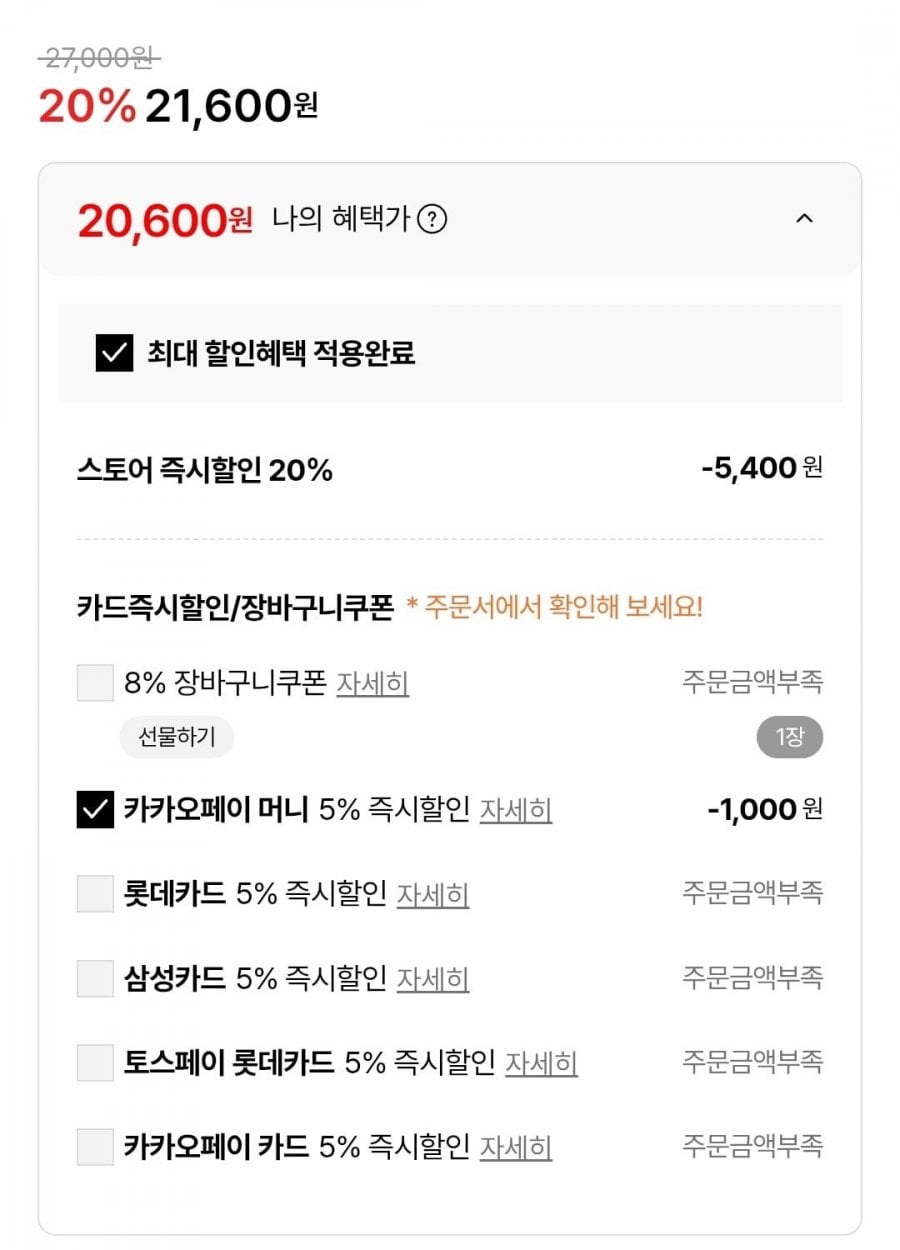Check the 8% 장바구니쿠폰 checkbox
Screen dimensions: 900x1250
pyautogui.click(x=95, y=684)
